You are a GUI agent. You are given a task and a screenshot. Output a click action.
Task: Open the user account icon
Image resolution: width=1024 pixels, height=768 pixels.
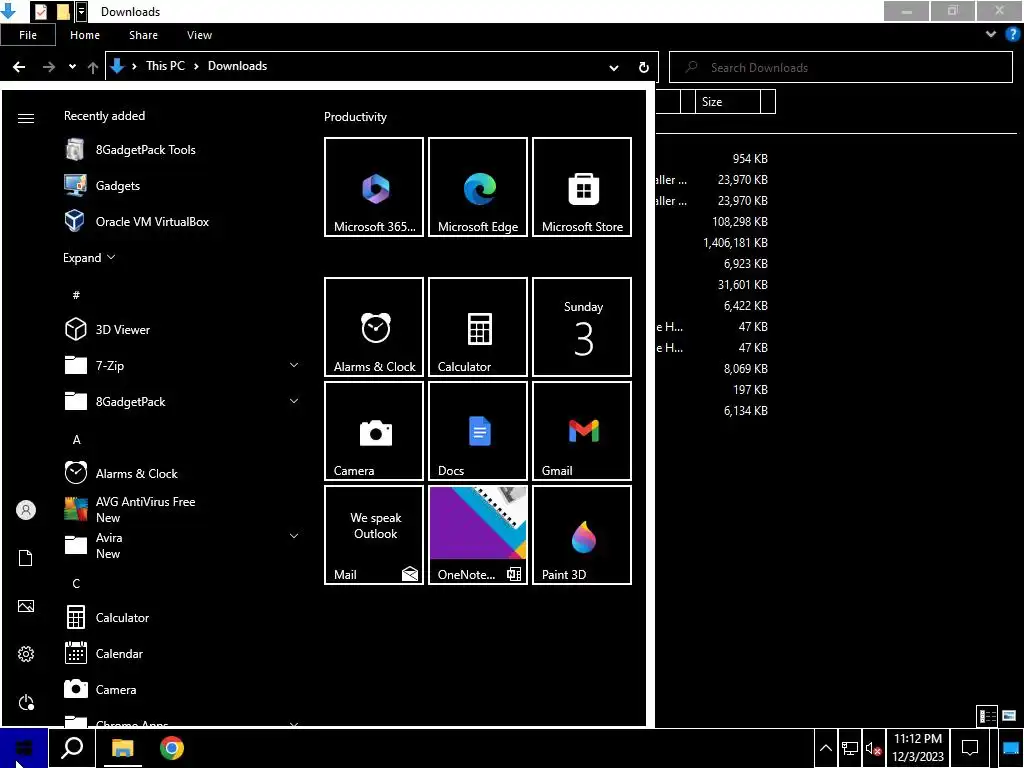point(25,510)
